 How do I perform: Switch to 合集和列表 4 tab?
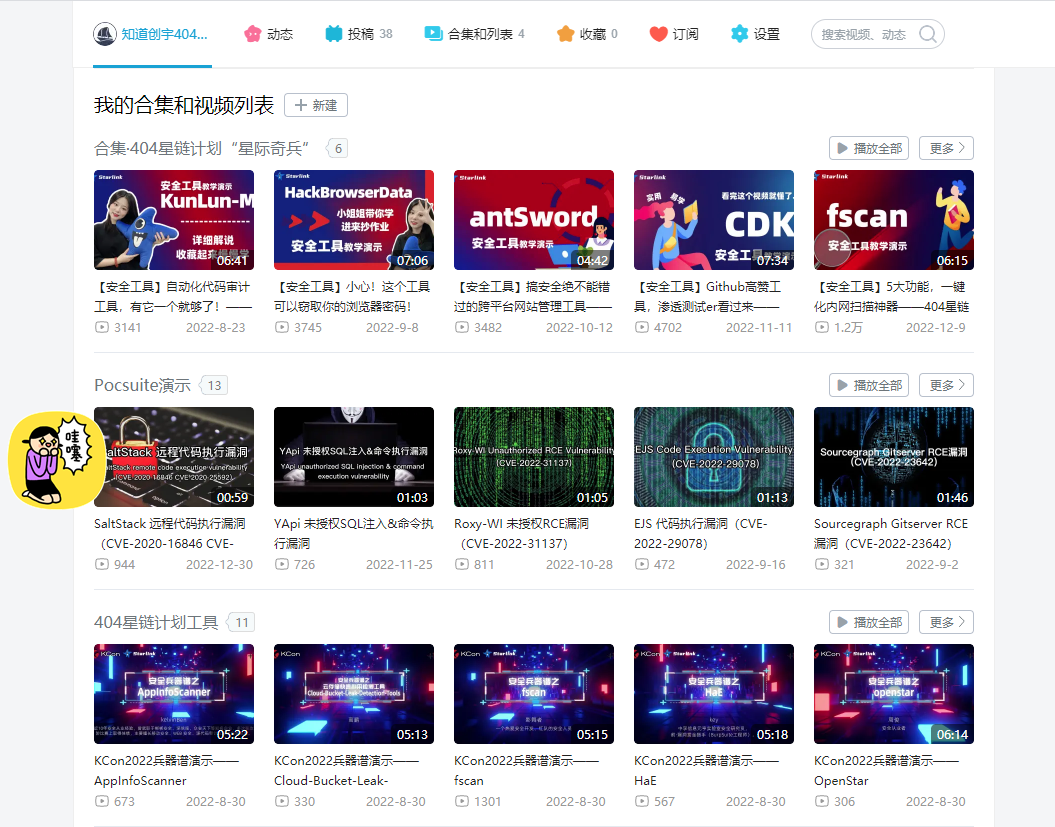[x=474, y=34]
